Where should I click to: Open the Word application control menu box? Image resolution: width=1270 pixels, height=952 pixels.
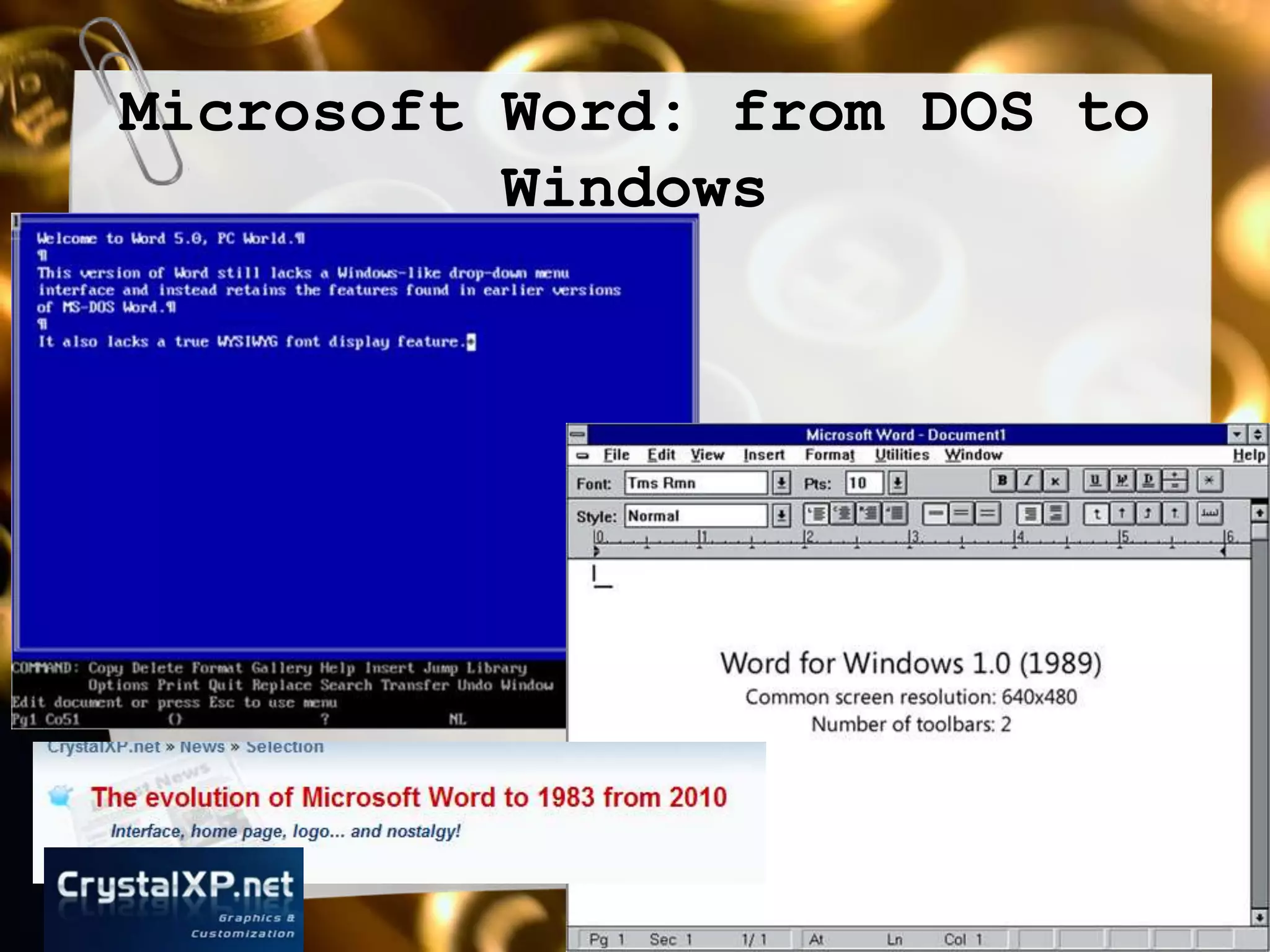click(578, 434)
